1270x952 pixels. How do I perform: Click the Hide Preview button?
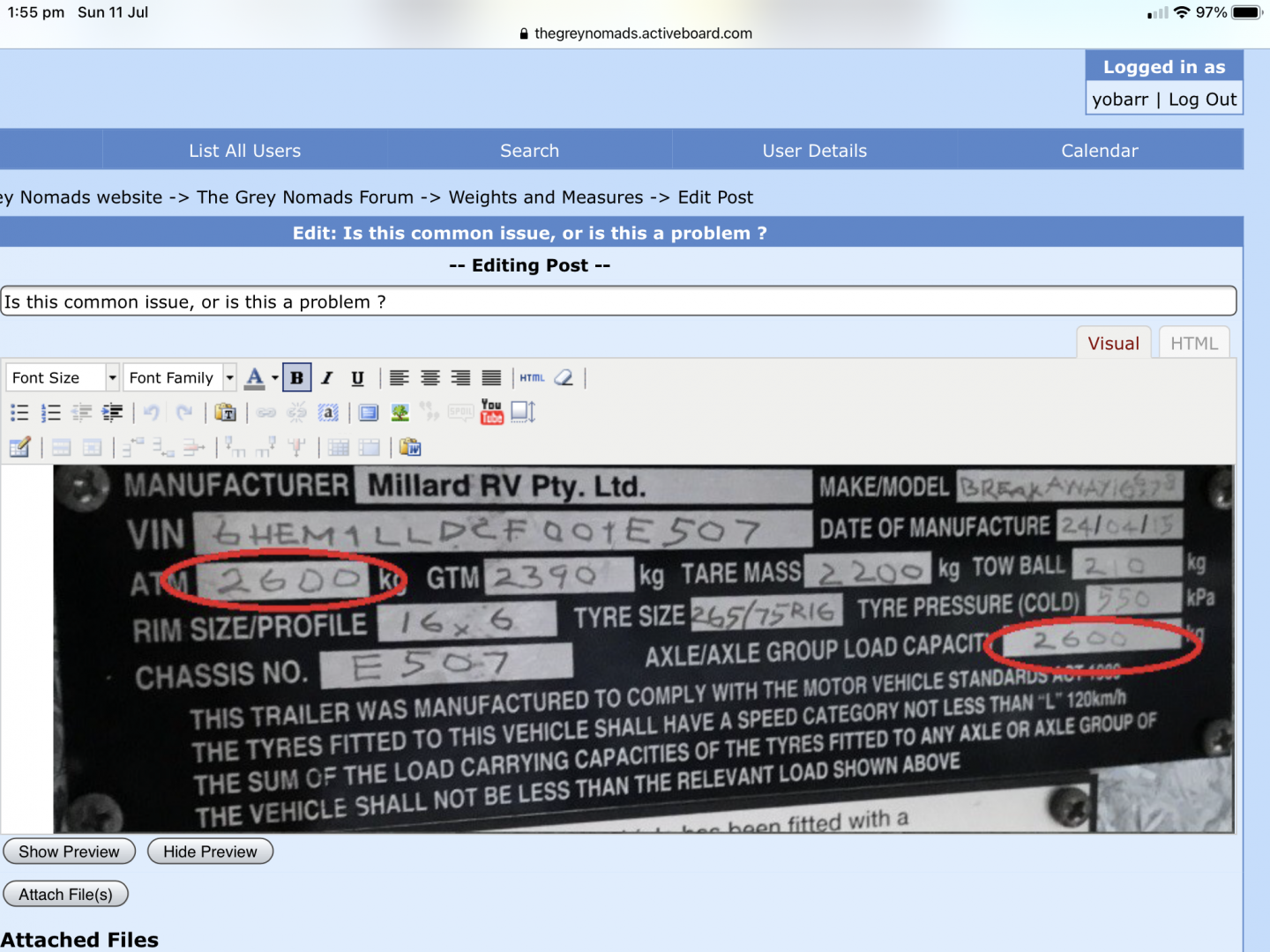(210, 852)
